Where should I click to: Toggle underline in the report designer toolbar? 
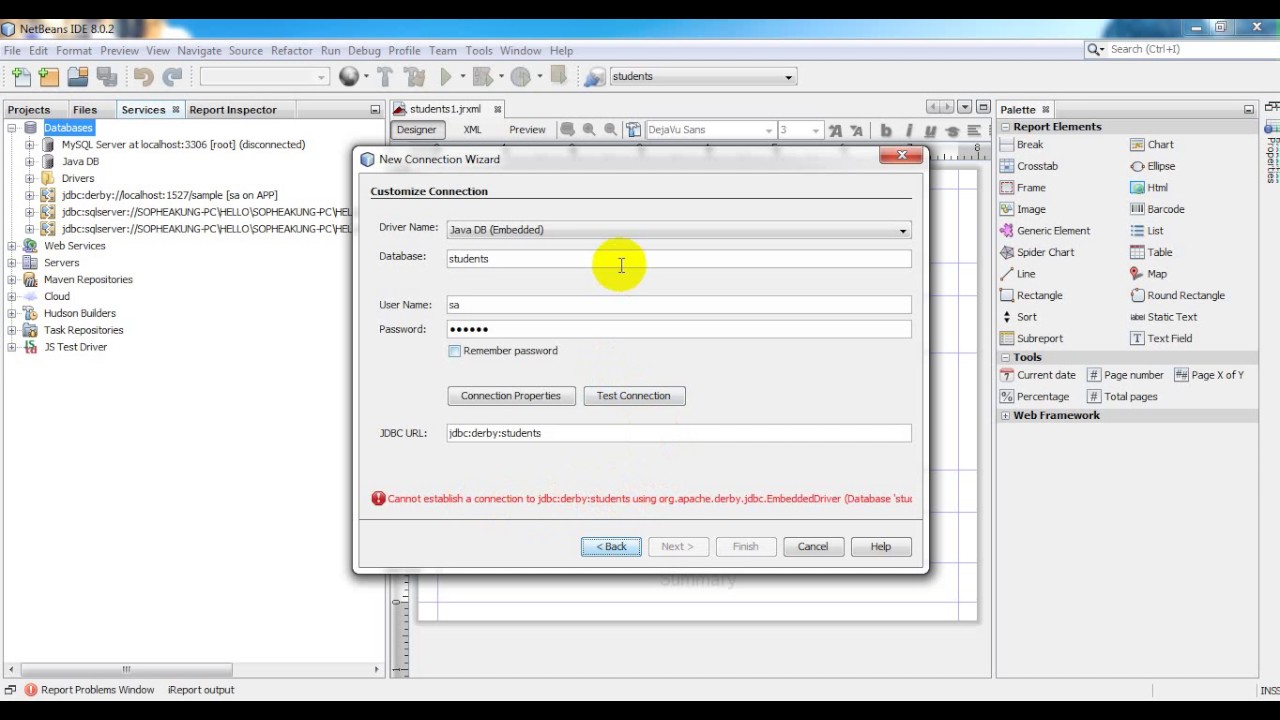930,130
